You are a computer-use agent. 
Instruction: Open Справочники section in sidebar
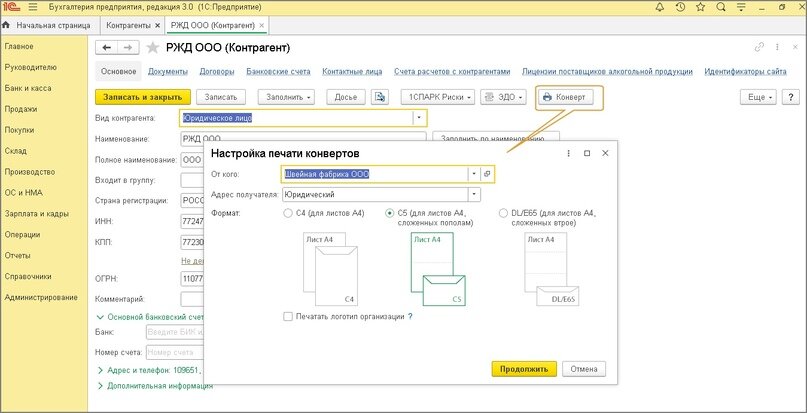pyautogui.click(x=28, y=277)
